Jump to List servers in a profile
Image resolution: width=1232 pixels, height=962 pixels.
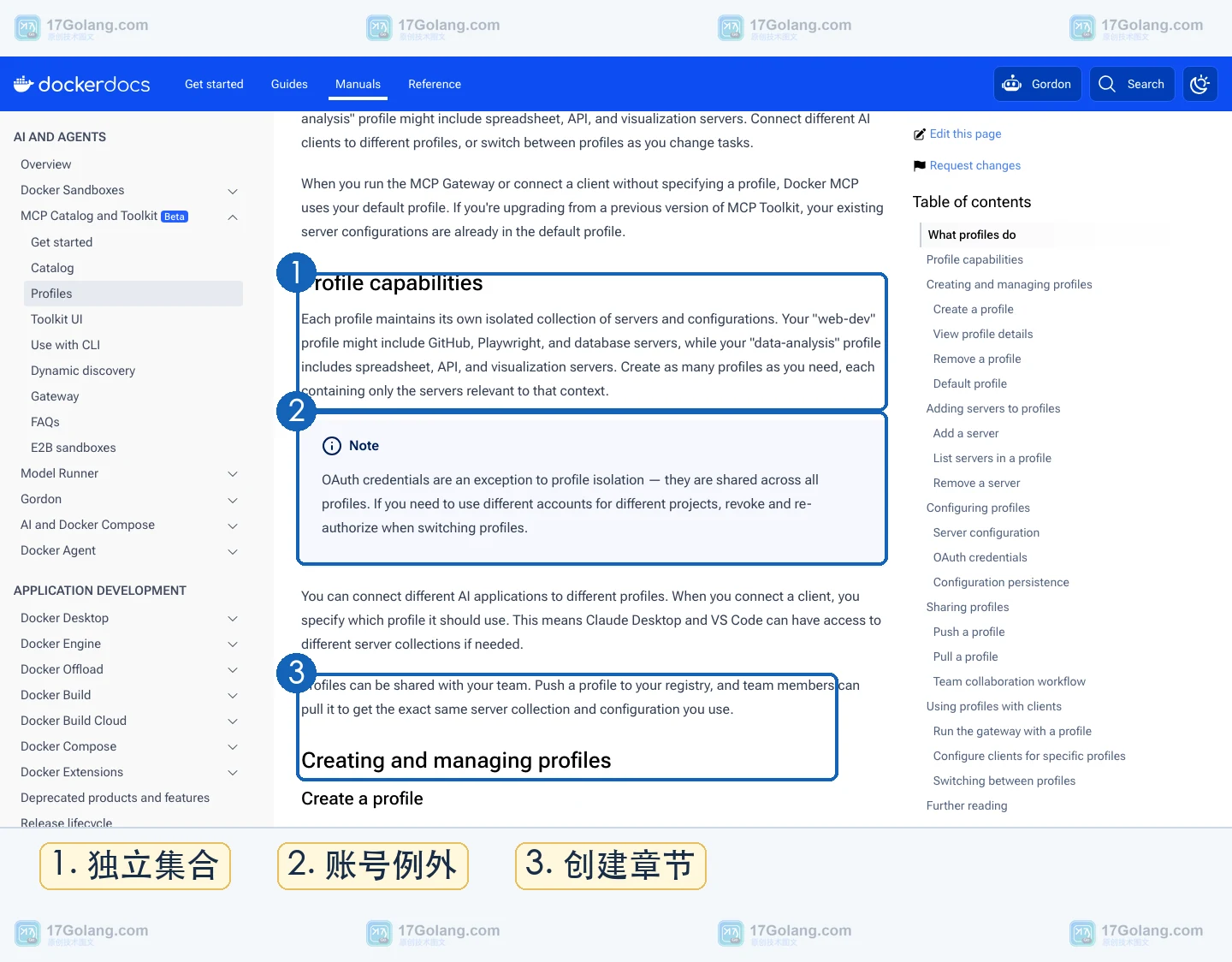[x=992, y=458]
